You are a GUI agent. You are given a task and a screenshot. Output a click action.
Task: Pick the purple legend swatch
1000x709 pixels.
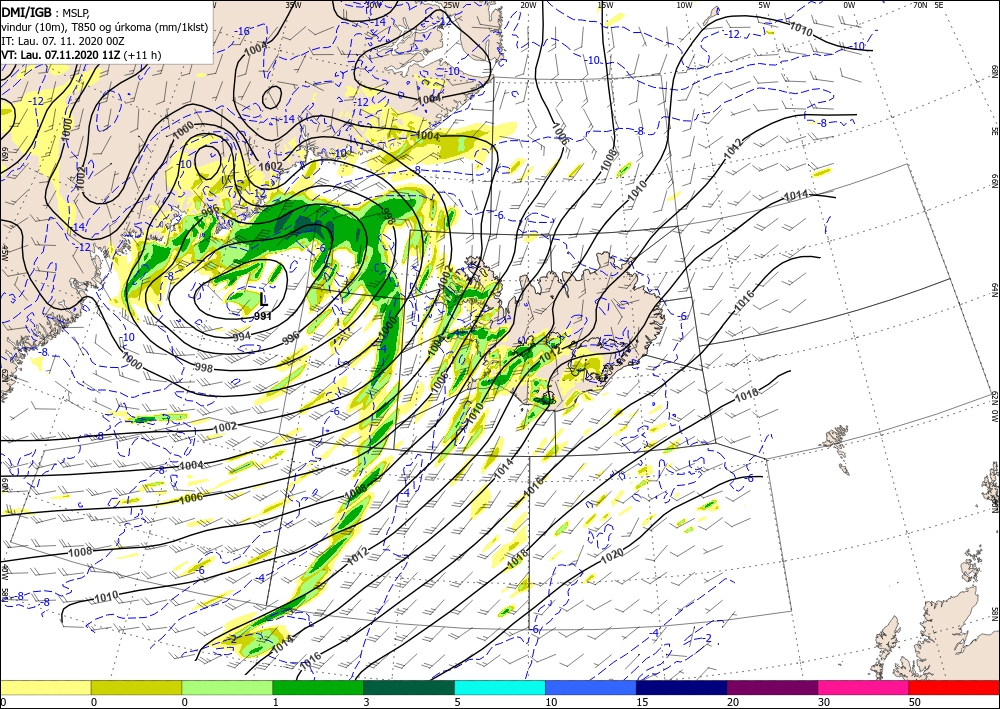tap(772, 687)
